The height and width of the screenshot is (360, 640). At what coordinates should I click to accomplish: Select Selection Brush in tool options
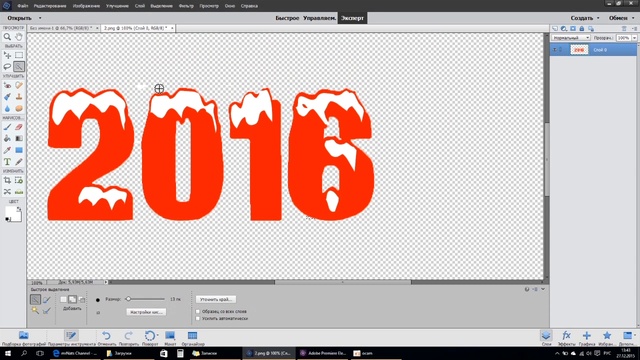(x=47, y=300)
